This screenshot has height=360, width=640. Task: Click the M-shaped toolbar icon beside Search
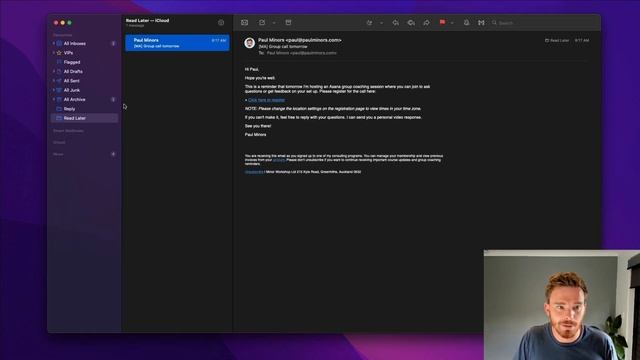click(481, 23)
